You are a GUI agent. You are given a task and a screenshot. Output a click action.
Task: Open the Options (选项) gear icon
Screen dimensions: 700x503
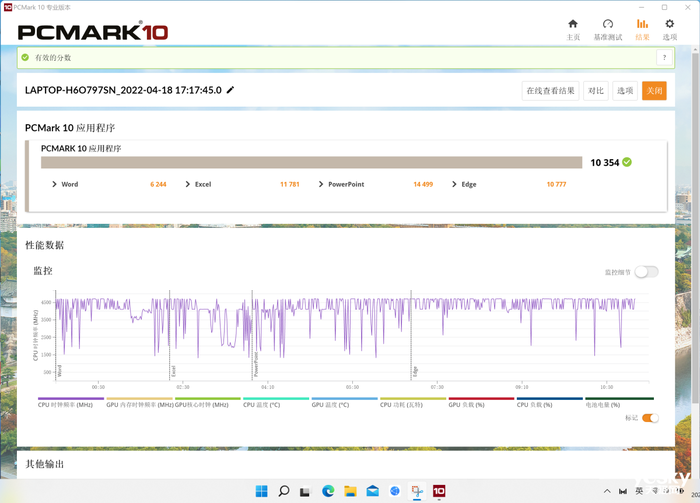[669, 24]
